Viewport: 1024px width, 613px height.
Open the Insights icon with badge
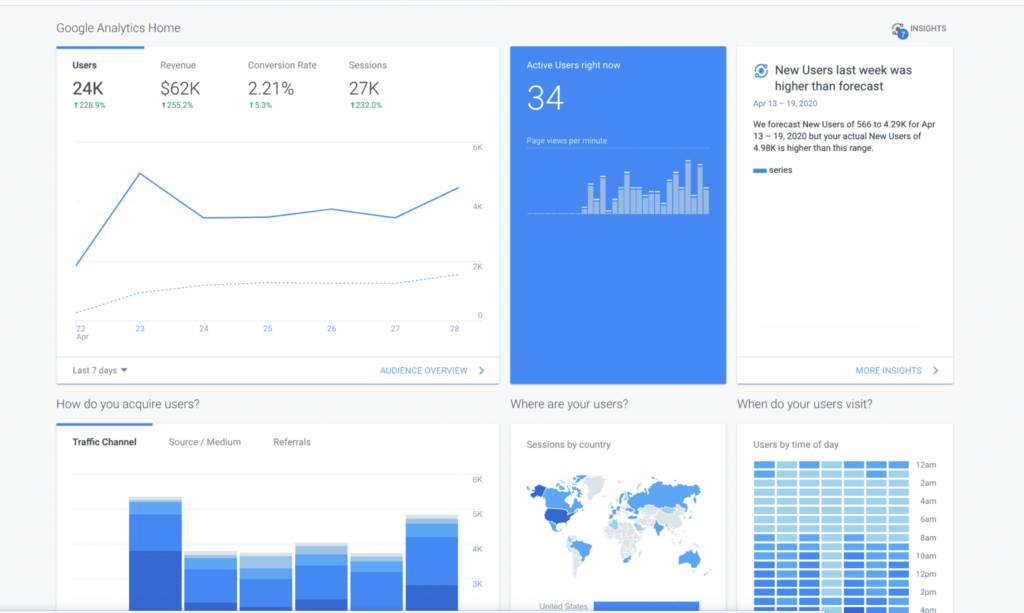point(899,30)
